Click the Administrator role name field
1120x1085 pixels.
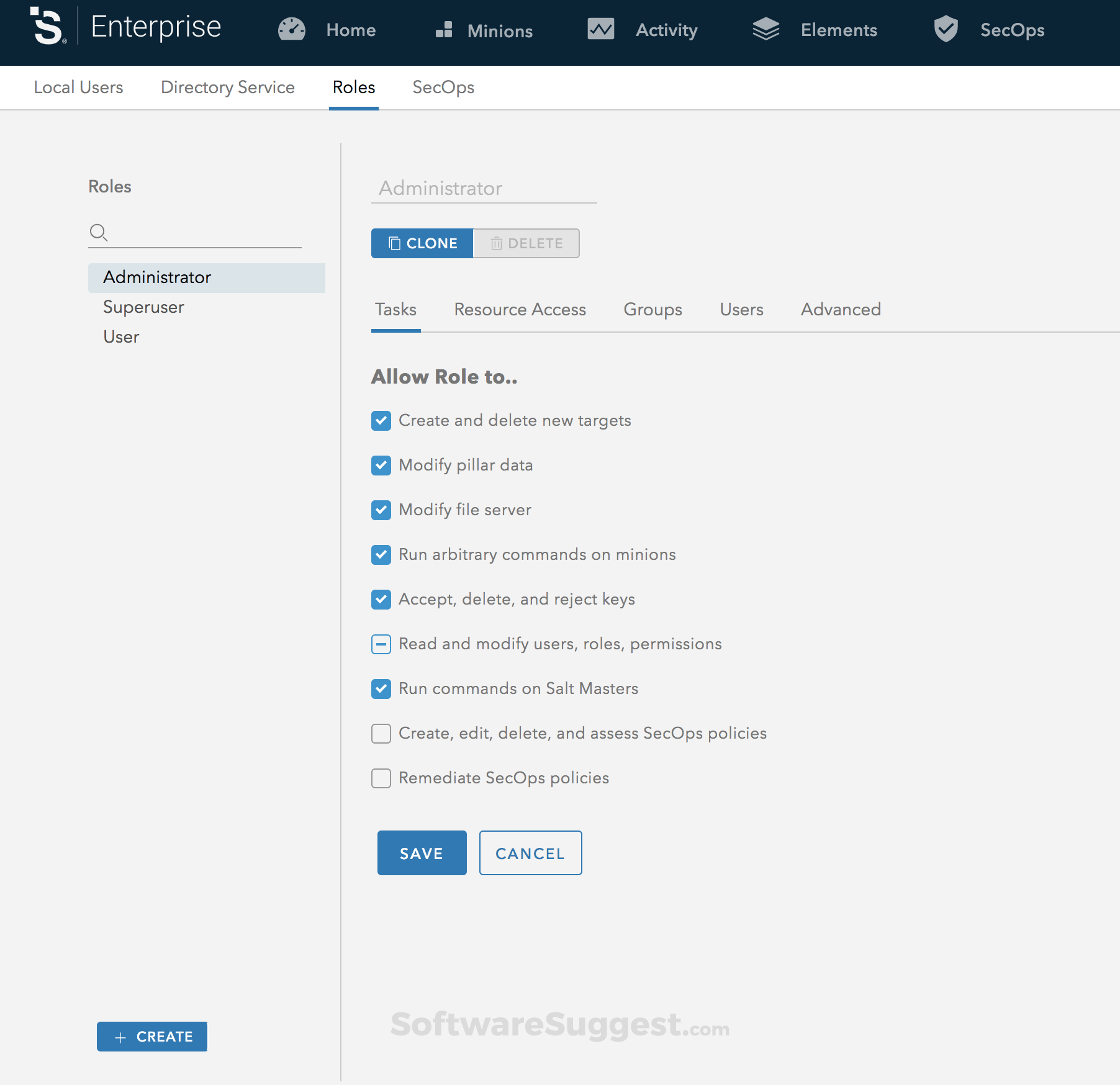[484, 188]
